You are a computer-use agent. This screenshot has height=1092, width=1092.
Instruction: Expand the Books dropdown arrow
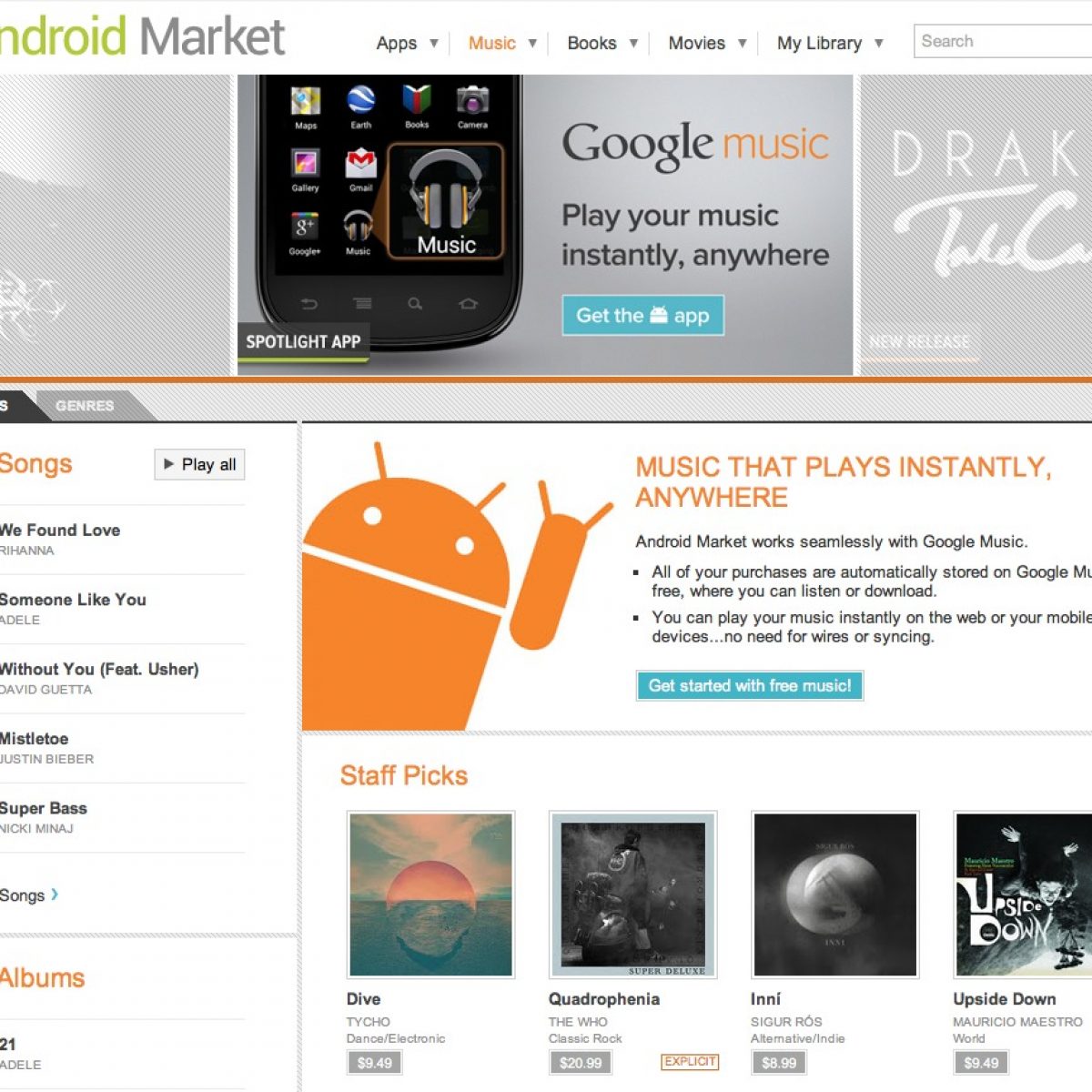click(633, 43)
